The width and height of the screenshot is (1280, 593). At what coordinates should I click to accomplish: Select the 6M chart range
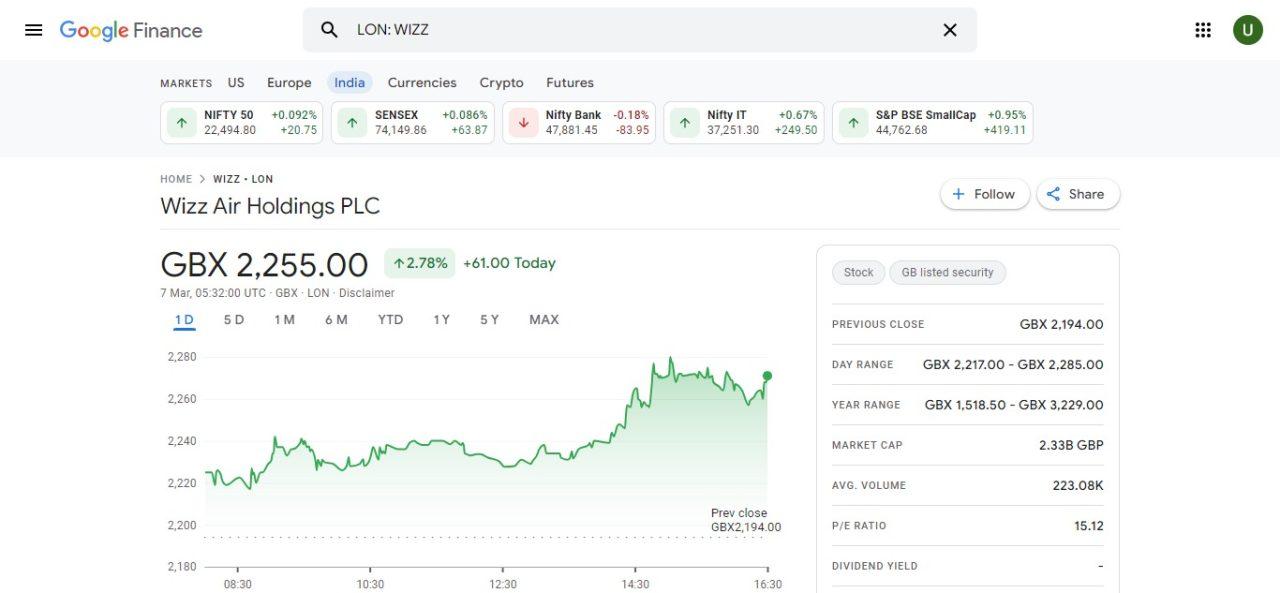point(336,320)
